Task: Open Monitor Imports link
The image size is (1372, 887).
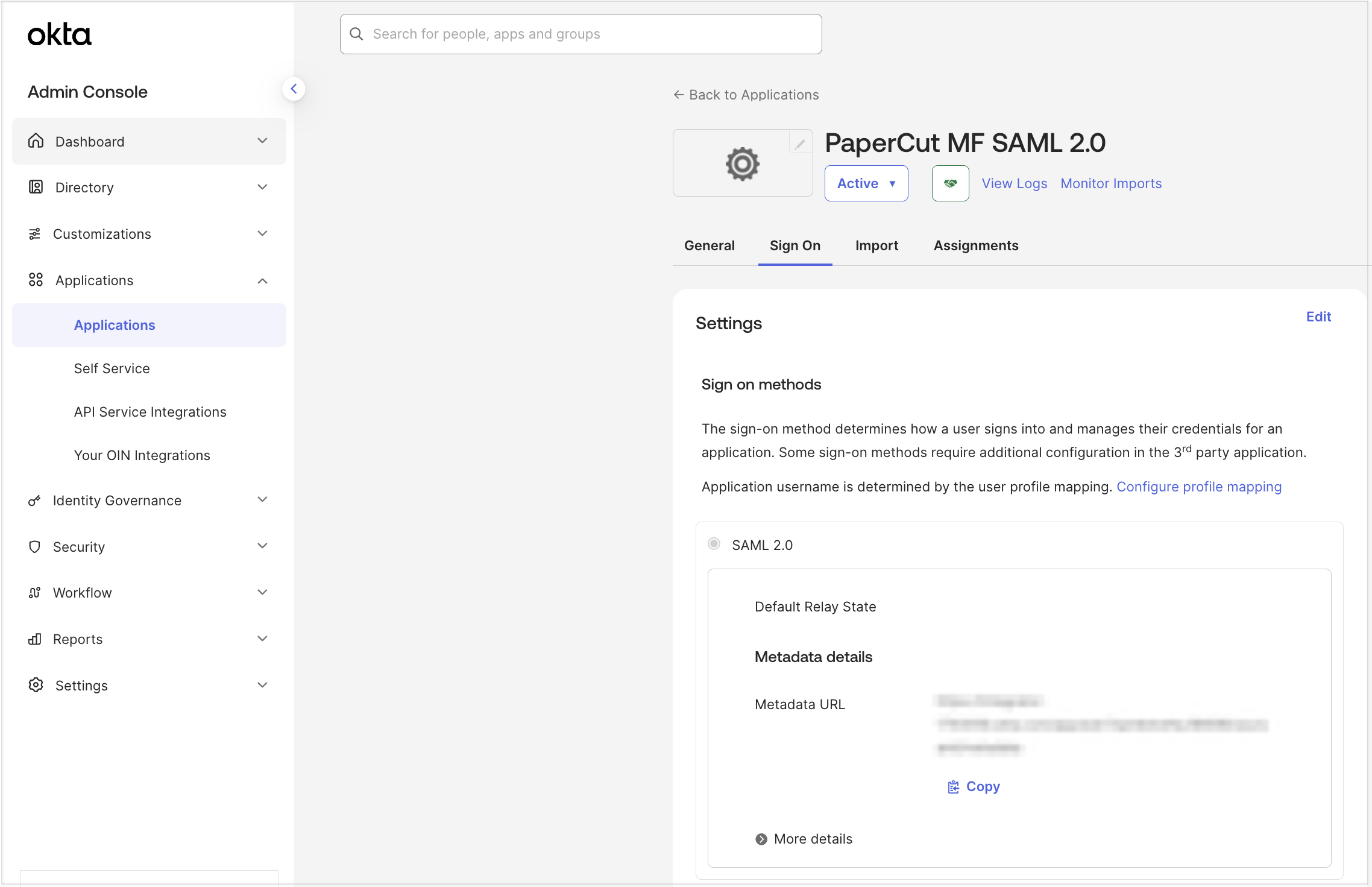Action: click(x=1111, y=183)
